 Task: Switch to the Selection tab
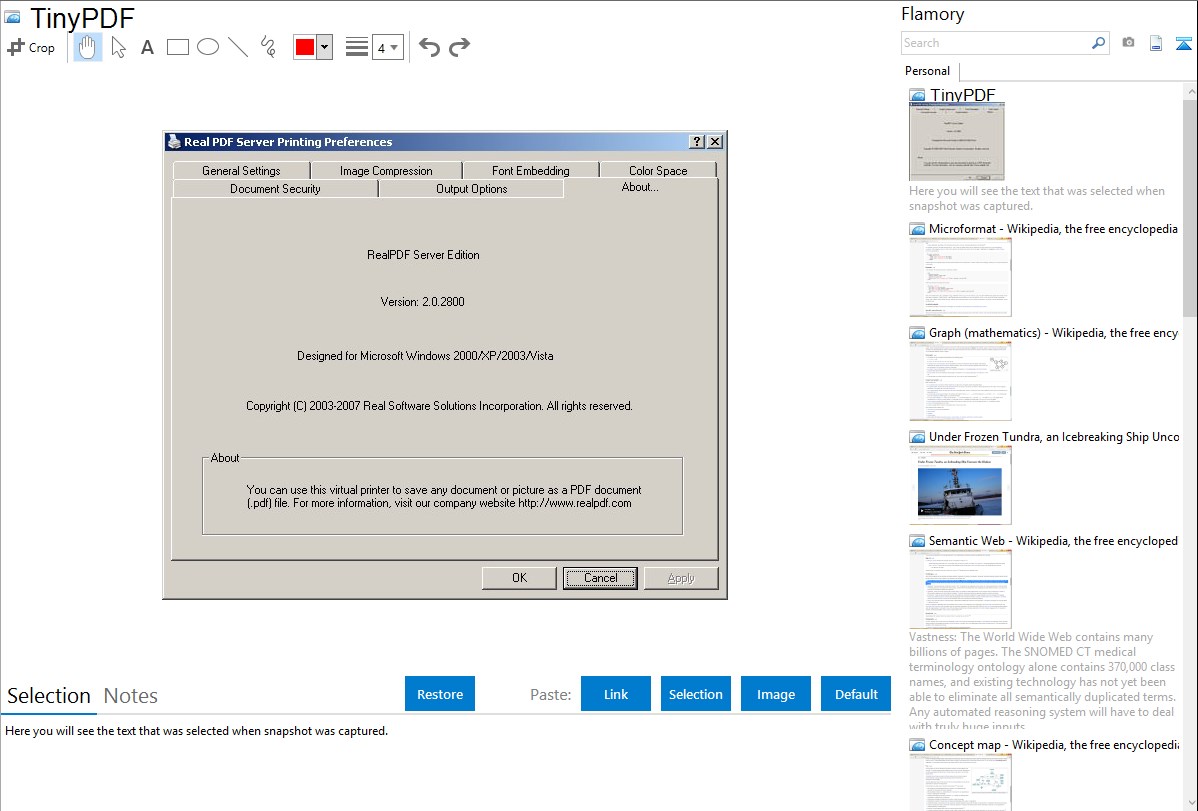pos(49,696)
